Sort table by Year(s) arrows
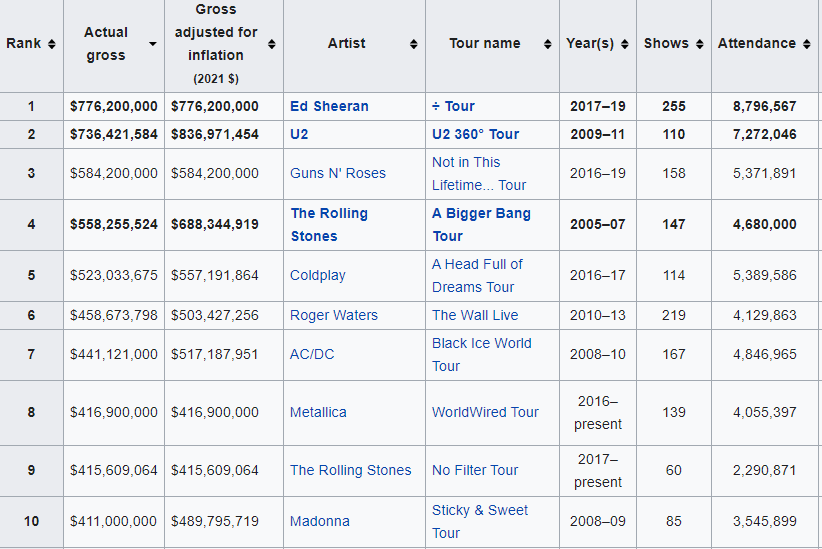 pos(624,44)
